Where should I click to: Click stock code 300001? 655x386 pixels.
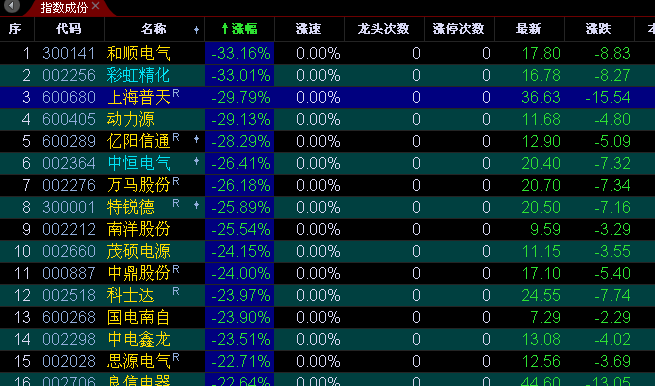69,207
